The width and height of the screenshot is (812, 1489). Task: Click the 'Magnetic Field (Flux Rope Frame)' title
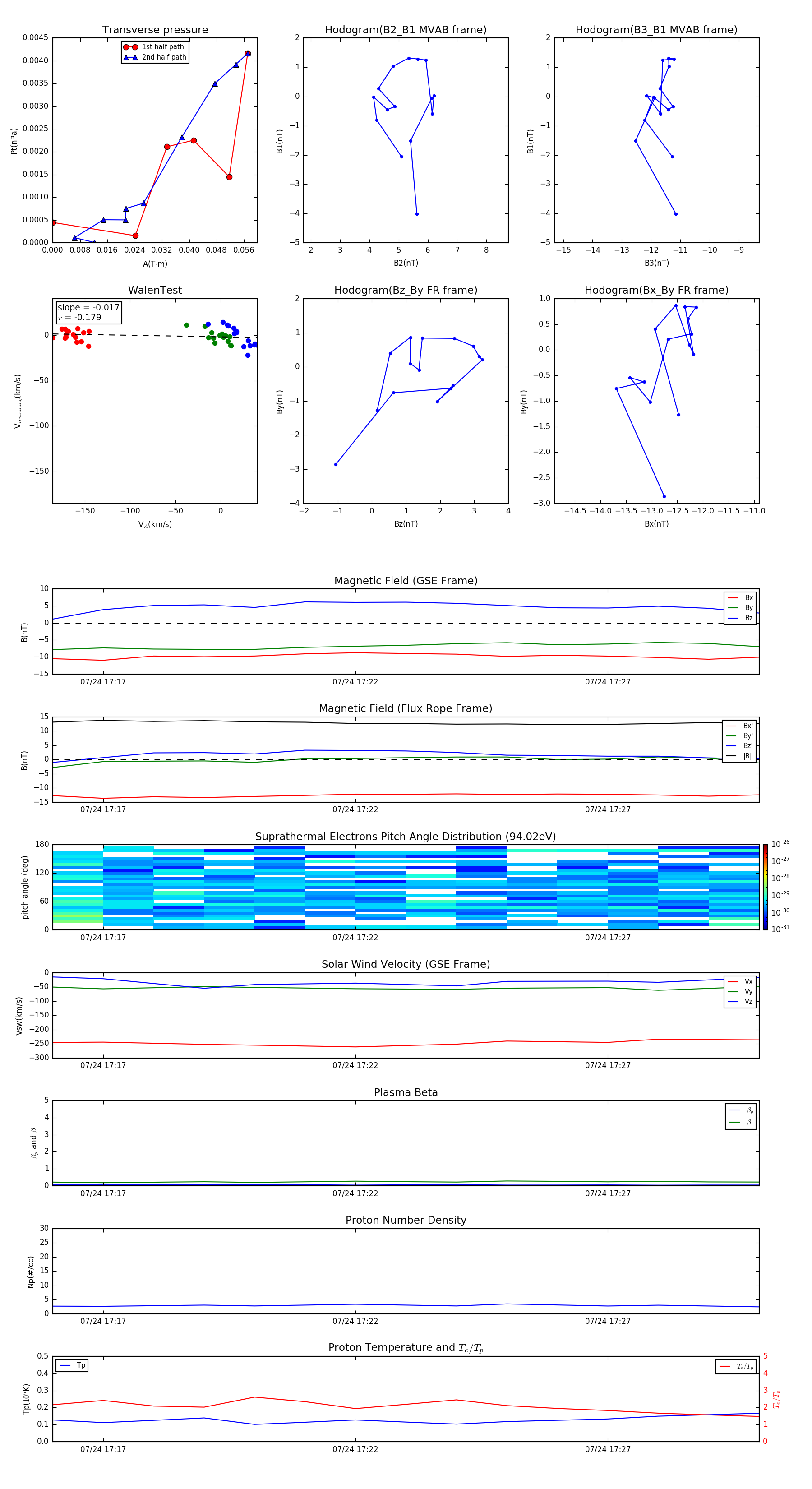[x=406, y=709]
